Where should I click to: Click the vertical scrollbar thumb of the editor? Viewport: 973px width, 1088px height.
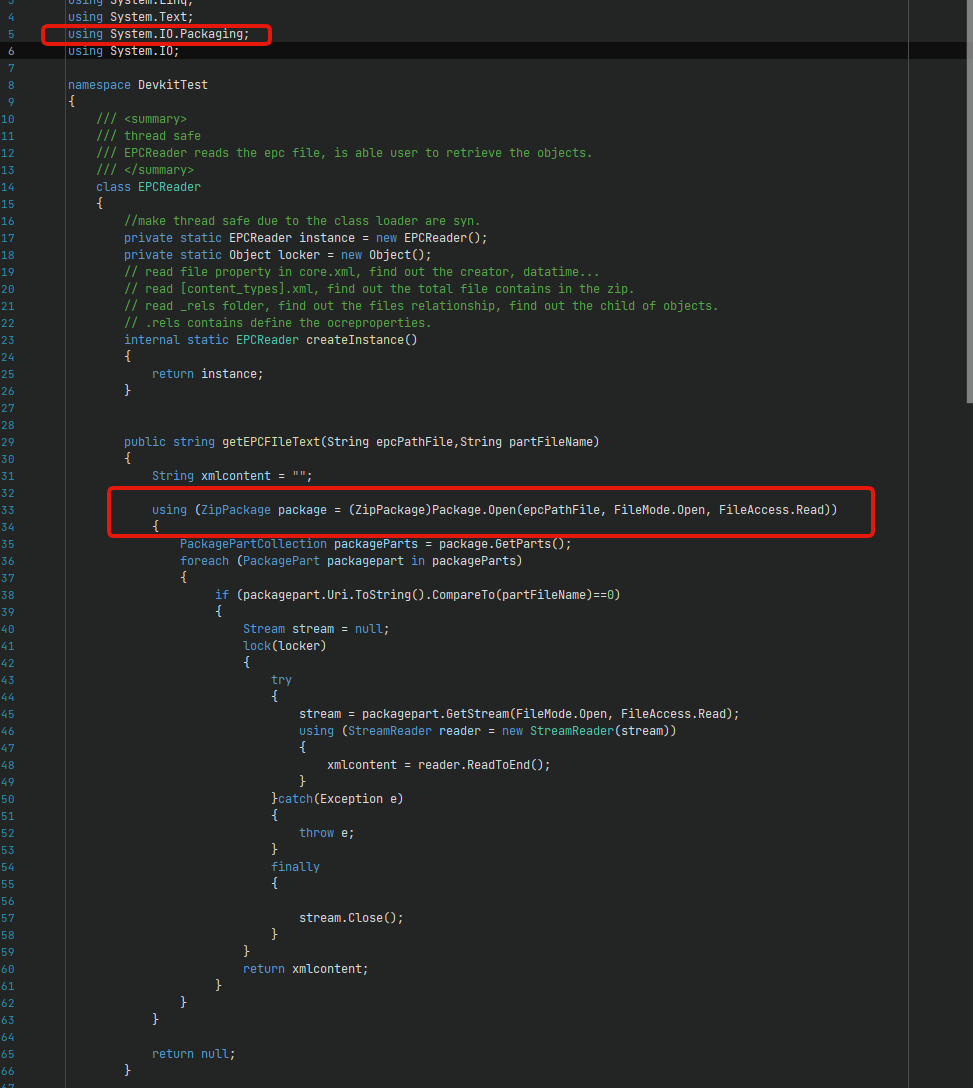click(970, 201)
